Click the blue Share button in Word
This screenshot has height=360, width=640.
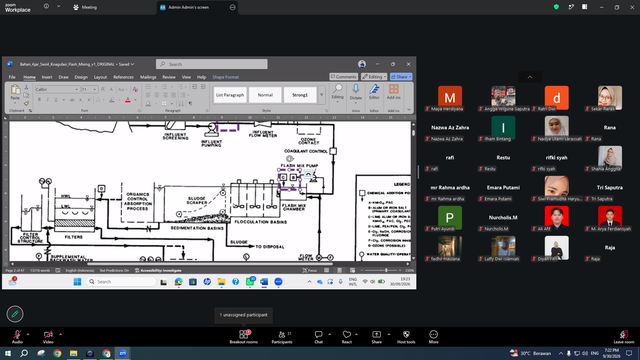(401, 77)
